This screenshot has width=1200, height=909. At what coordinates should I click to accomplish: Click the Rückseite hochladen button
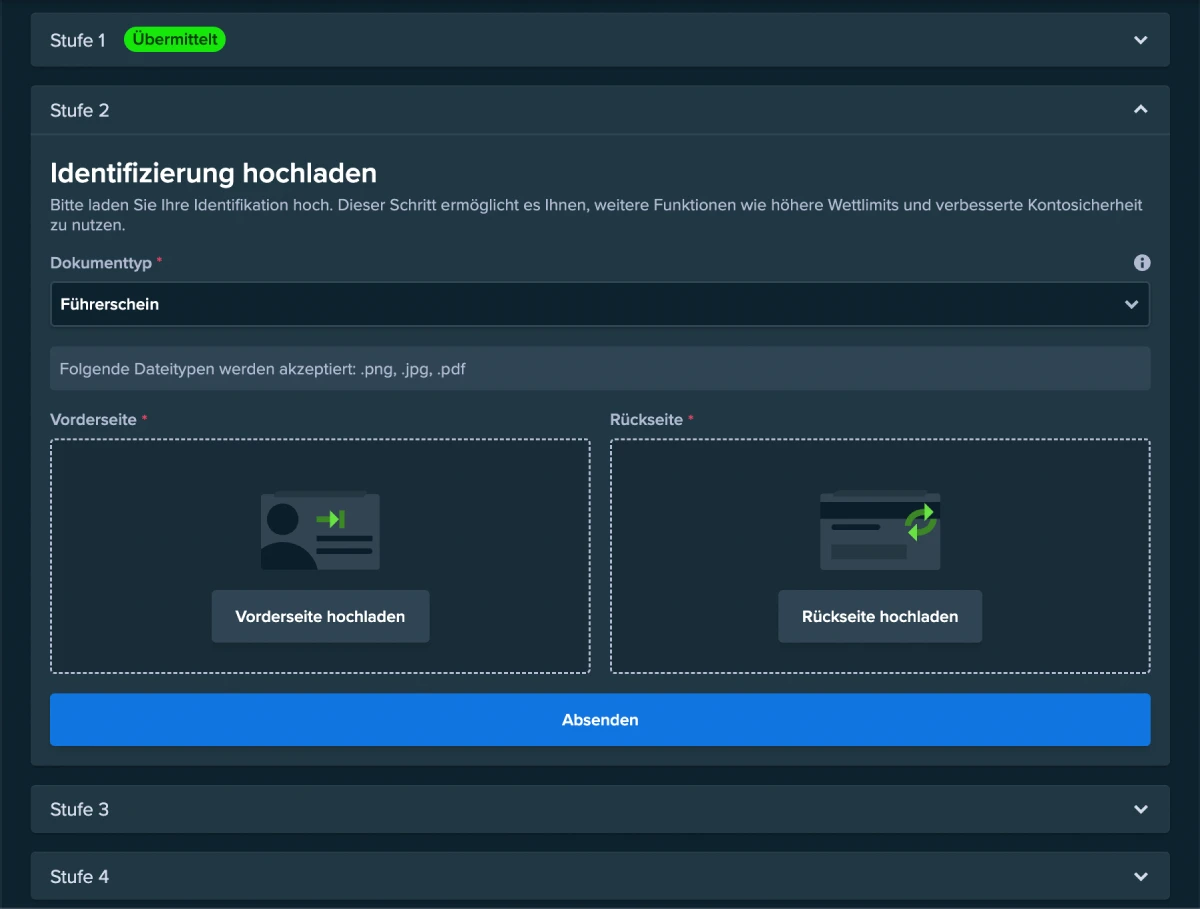point(880,616)
